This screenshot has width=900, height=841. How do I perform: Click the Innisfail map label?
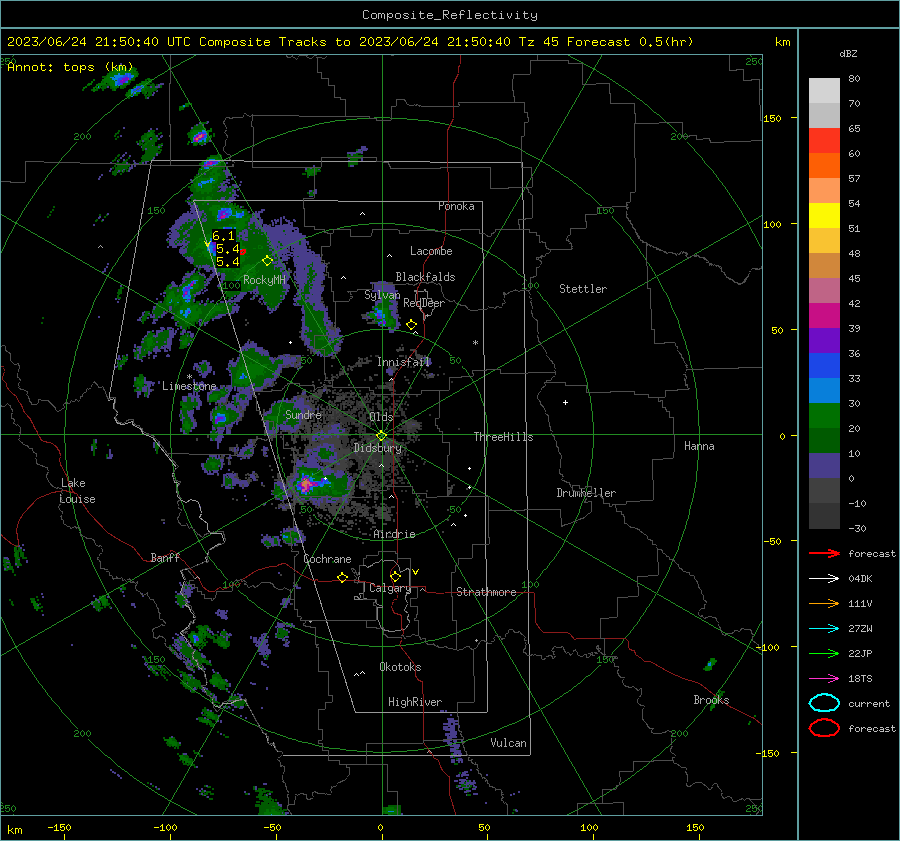click(404, 362)
